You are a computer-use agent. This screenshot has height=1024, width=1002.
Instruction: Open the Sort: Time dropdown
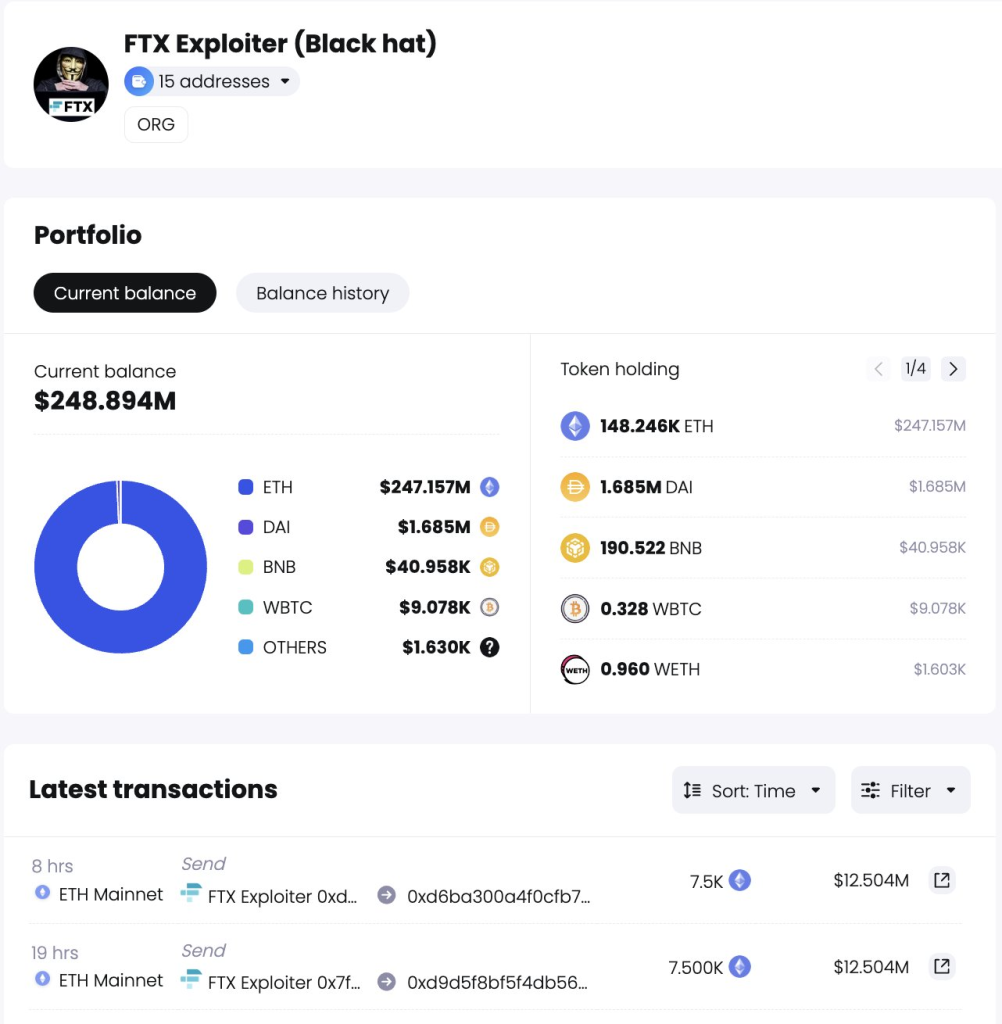click(753, 790)
